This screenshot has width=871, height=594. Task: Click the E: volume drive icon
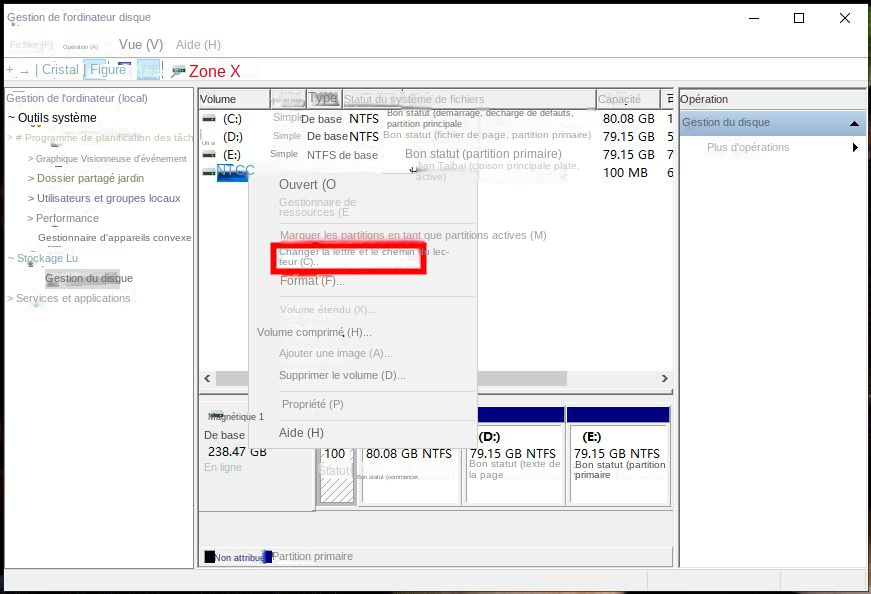click(x=208, y=154)
